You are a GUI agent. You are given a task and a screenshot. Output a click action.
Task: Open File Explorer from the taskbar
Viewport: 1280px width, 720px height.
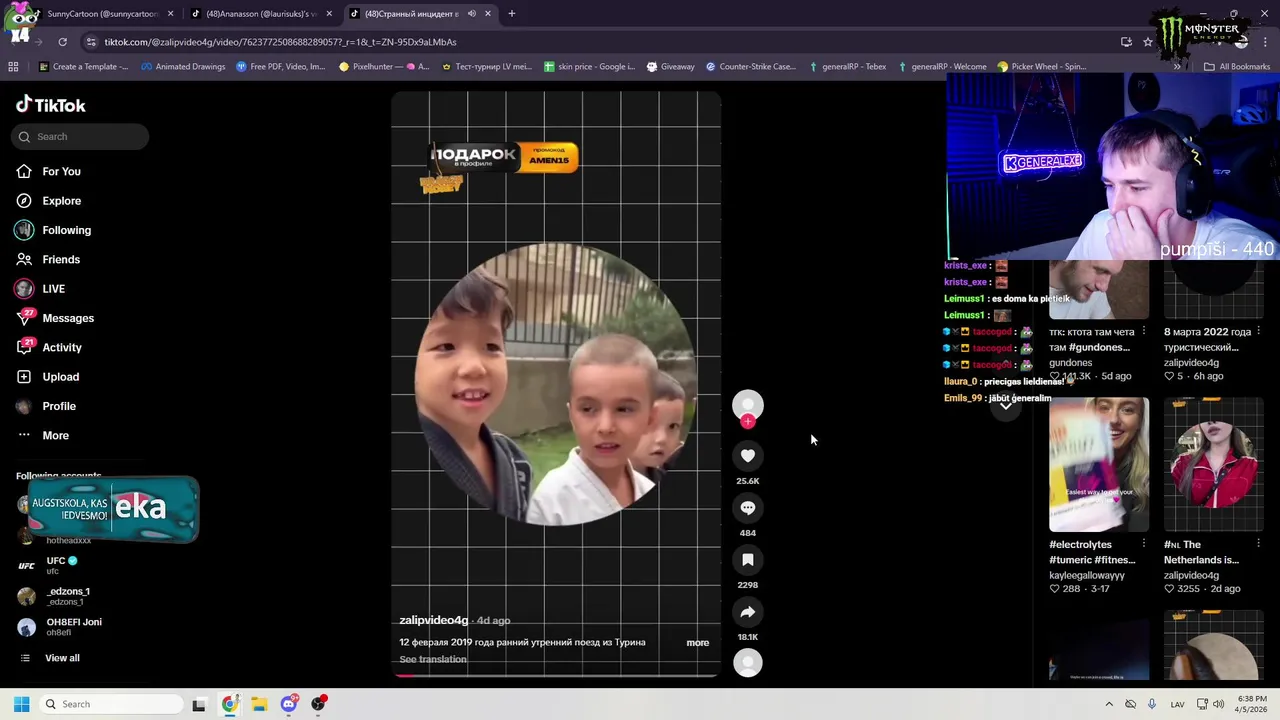(x=259, y=704)
